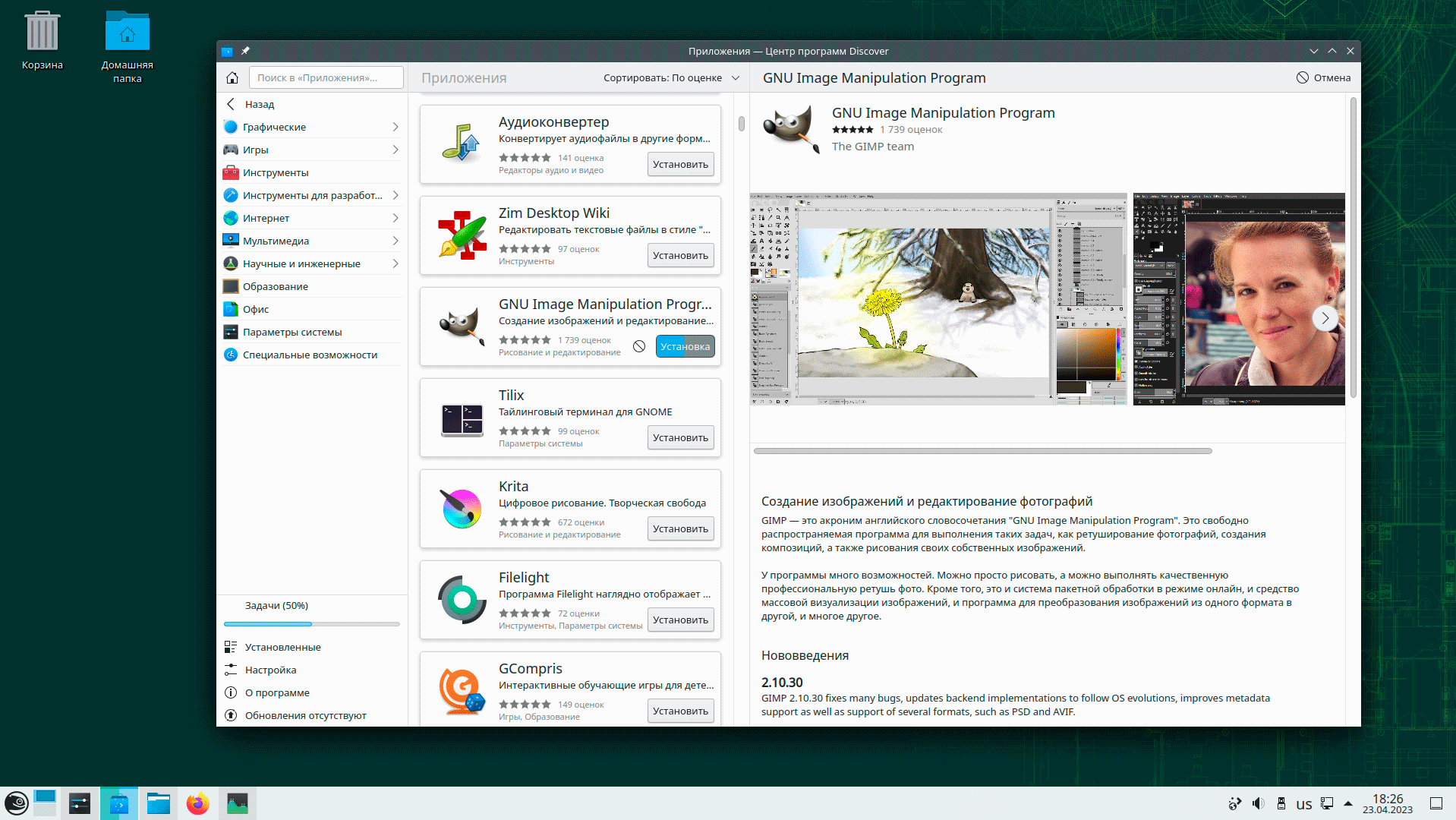
Task: Install Zim Desktop Wiki
Action: (x=680, y=255)
